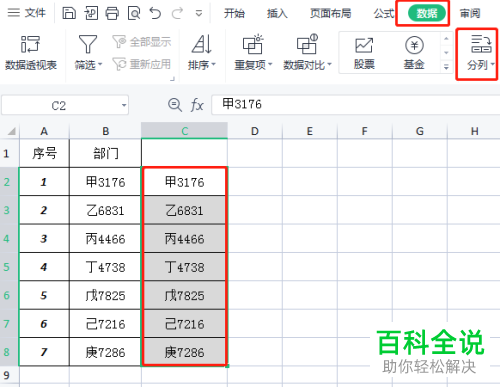Click the redo arrow icon
This screenshot has height=387, width=500.
click(x=177, y=13)
